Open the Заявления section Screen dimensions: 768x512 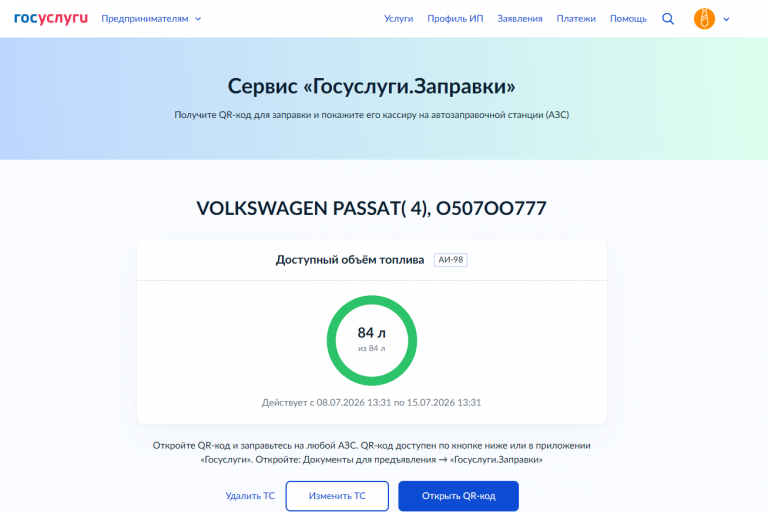[x=520, y=19]
